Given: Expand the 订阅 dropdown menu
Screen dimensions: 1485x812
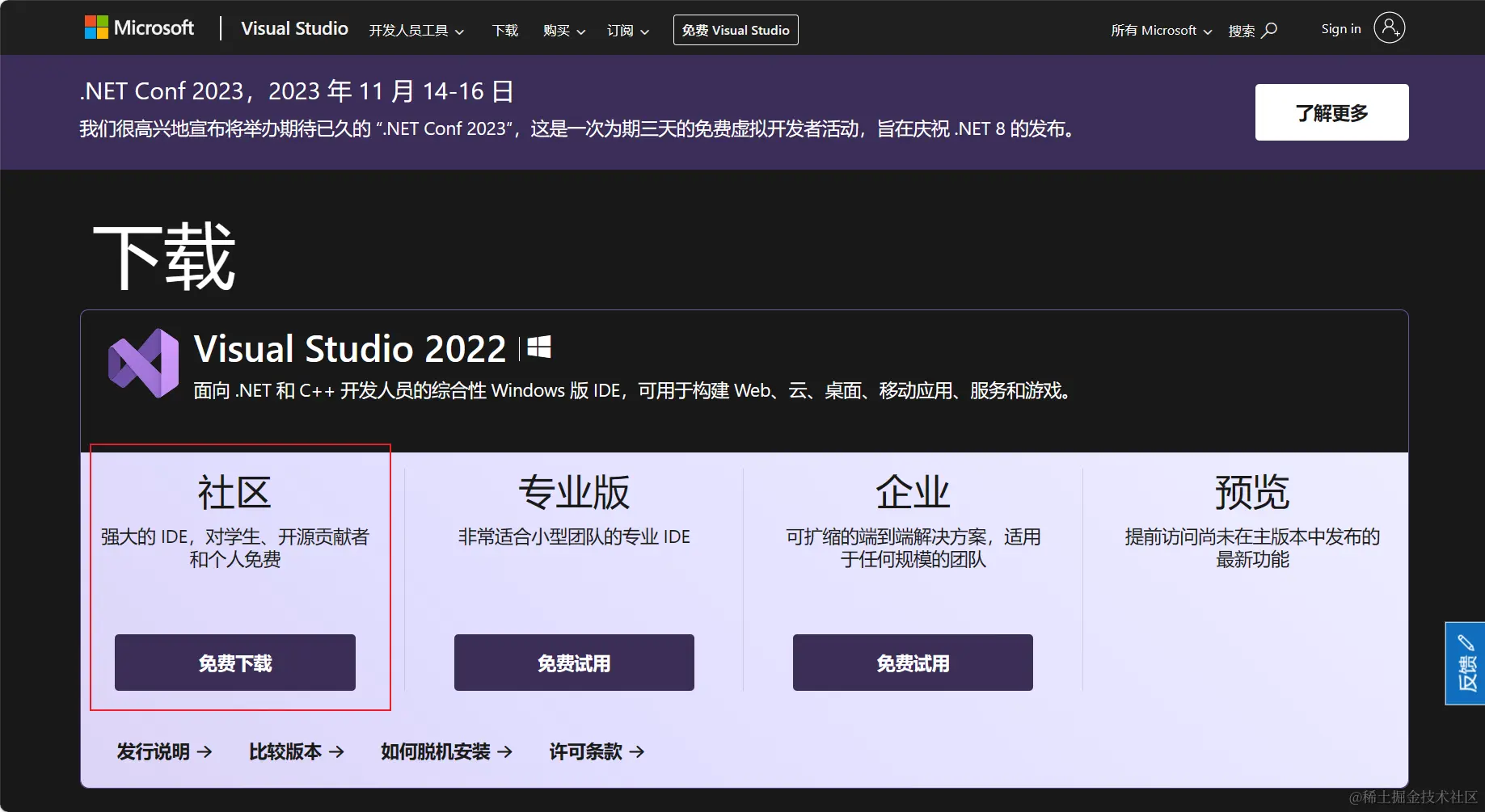Looking at the screenshot, I should tap(628, 31).
